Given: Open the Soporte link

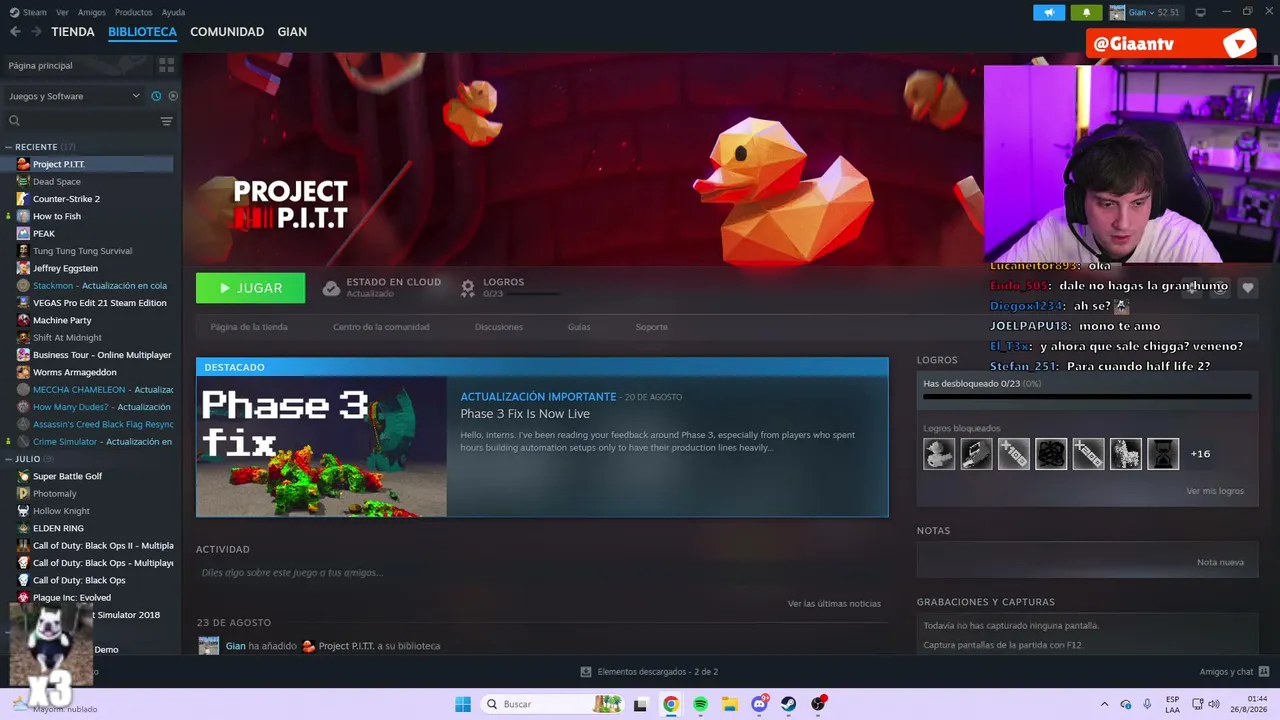Looking at the screenshot, I should click(x=652, y=327).
